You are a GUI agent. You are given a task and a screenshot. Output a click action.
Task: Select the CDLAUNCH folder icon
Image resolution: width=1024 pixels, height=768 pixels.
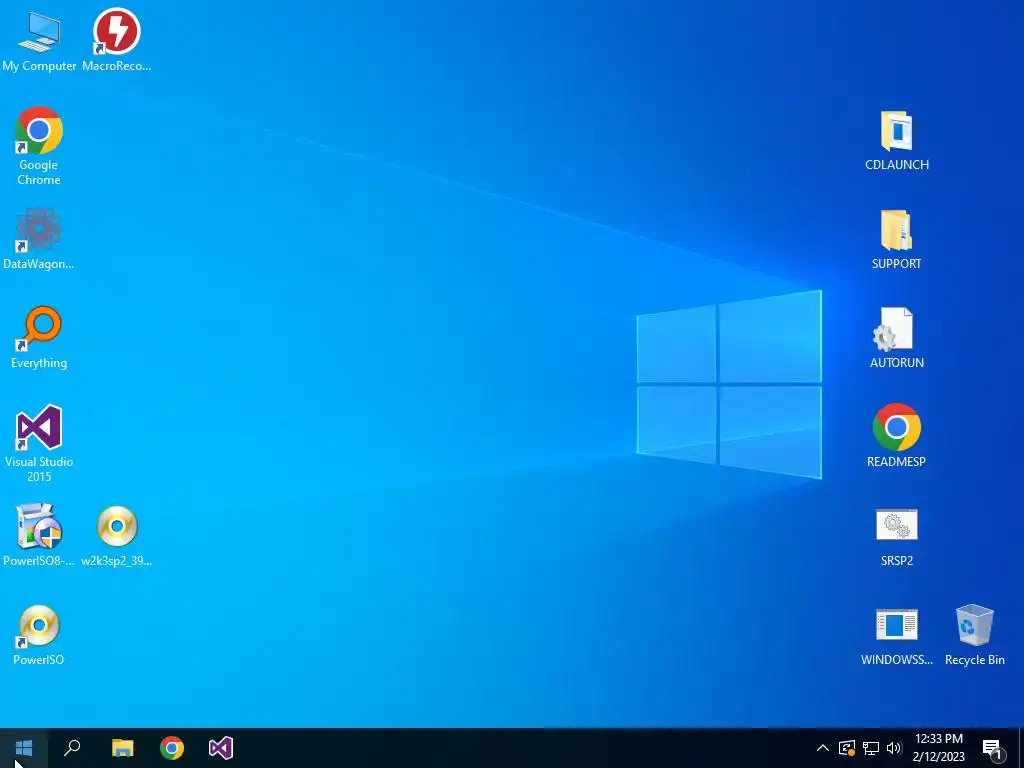point(897,140)
